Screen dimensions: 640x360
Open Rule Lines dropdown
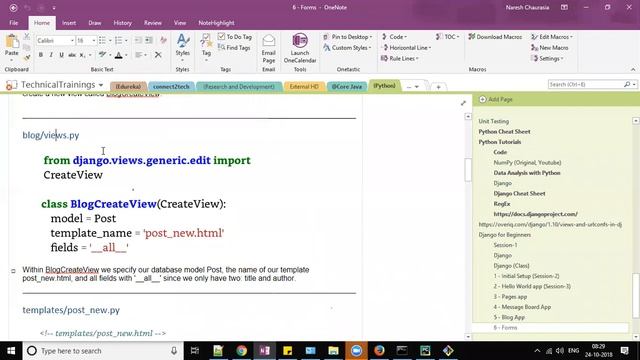coord(400,58)
